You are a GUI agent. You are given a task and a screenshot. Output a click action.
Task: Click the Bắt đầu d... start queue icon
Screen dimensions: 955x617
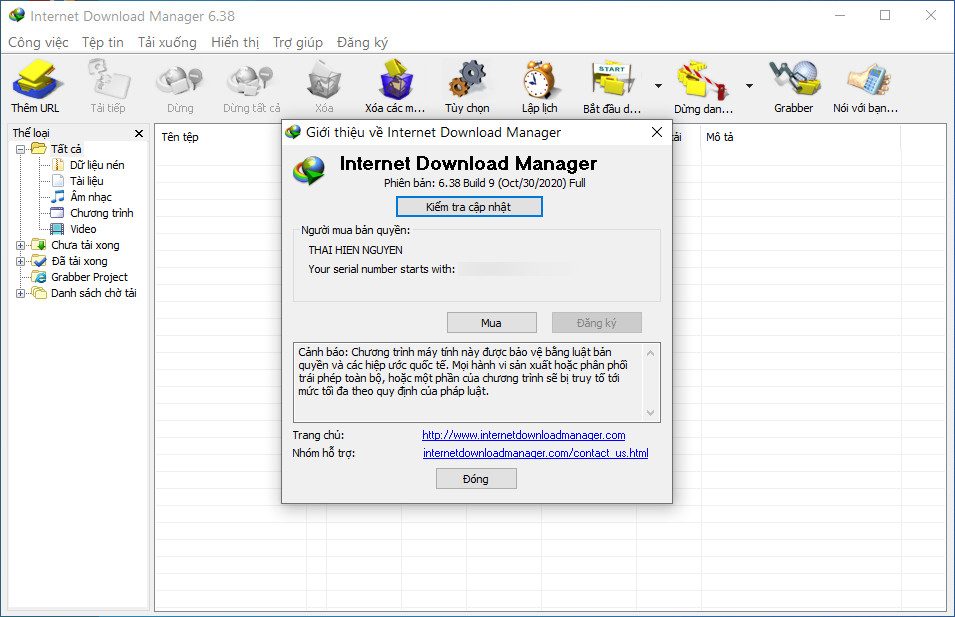(x=613, y=80)
